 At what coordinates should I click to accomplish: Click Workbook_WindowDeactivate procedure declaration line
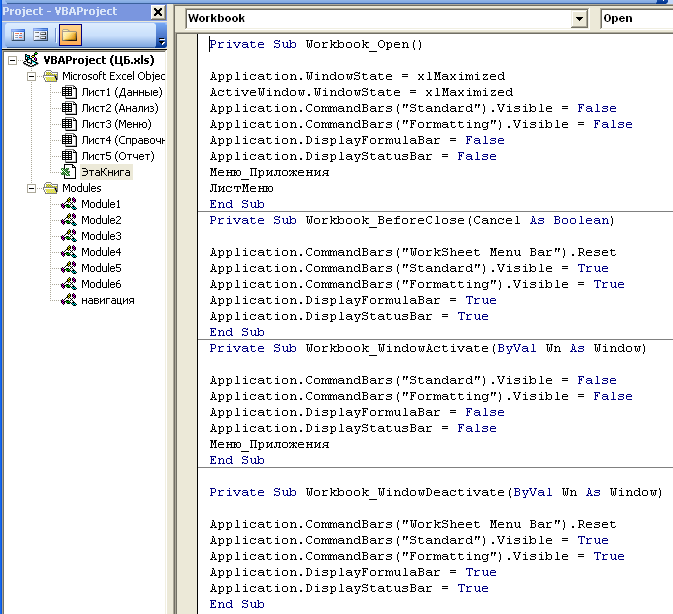(x=436, y=492)
